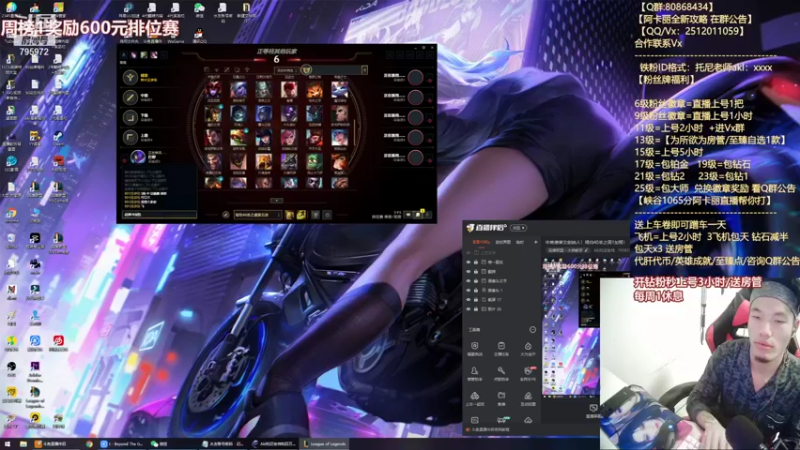
Task: Open Adobe Premiere desktop icon
Action: pos(35,371)
